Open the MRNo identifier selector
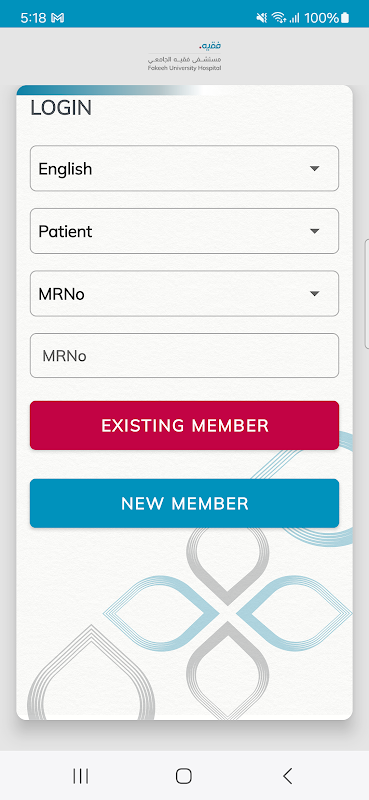This screenshot has height=800, width=369. click(x=184, y=293)
